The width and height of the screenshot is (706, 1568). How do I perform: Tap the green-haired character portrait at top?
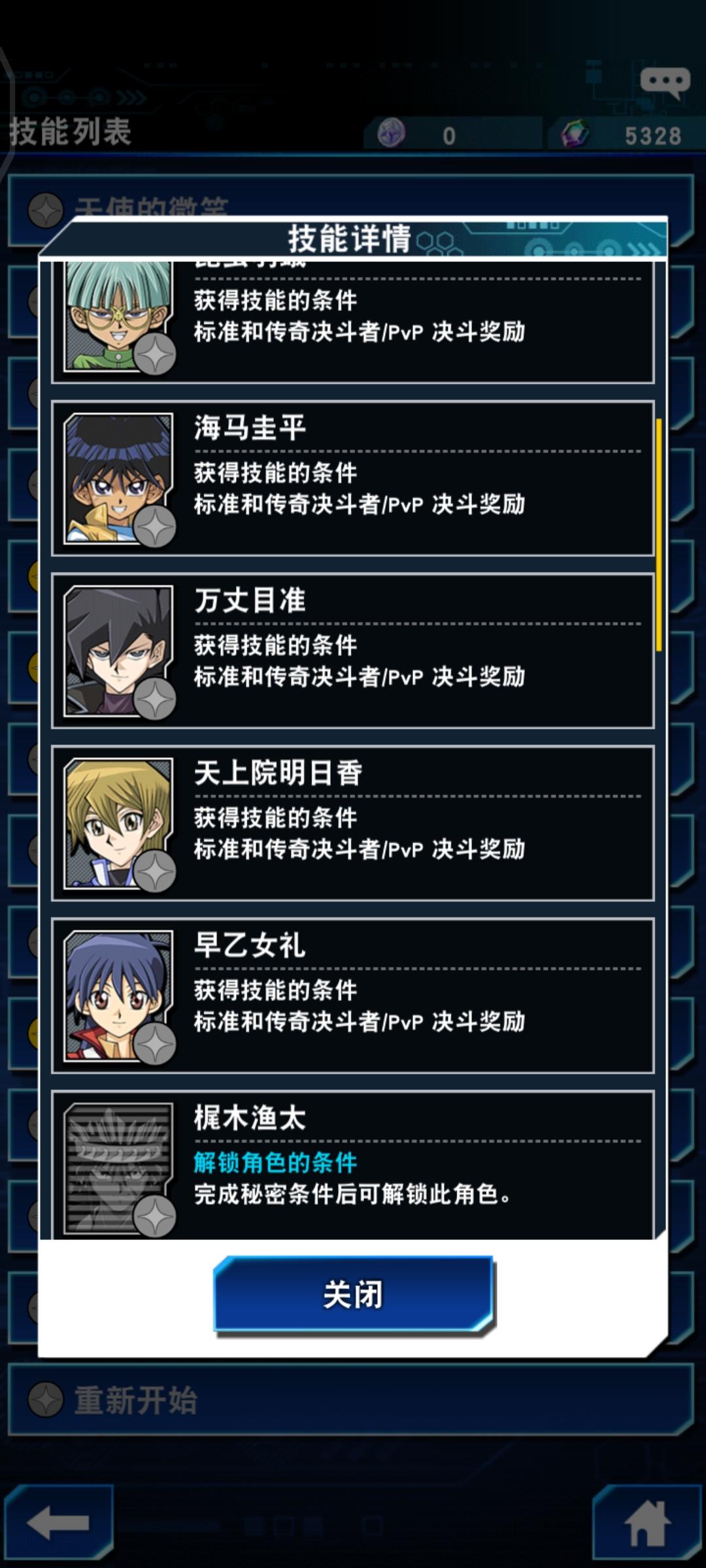119,317
